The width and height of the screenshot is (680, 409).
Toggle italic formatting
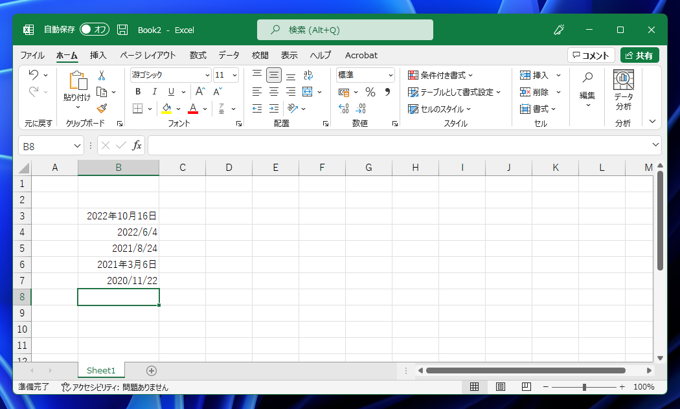coord(154,92)
